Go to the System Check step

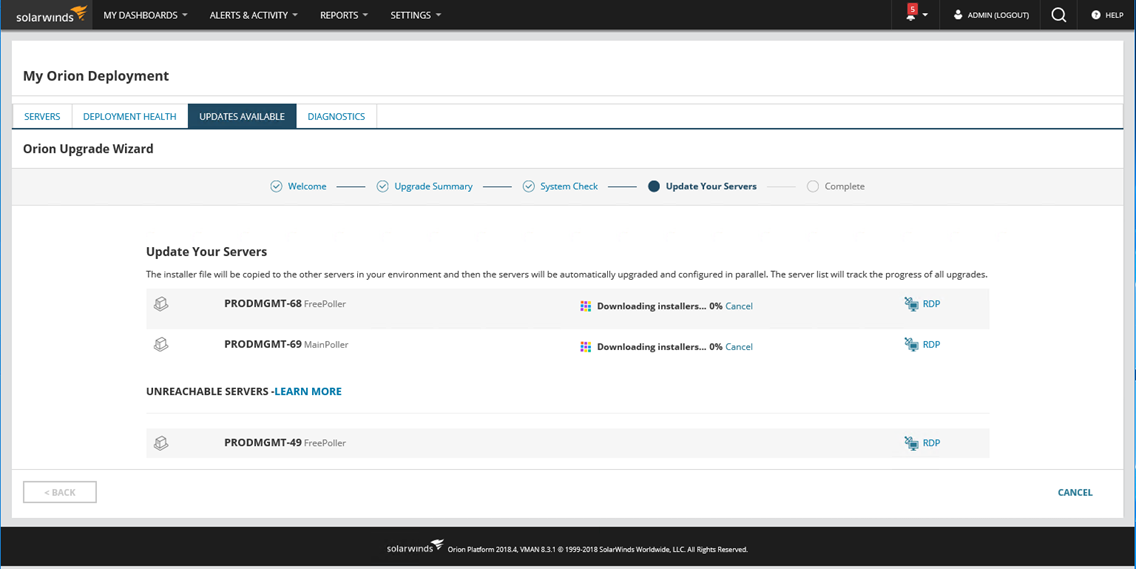coord(569,186)
